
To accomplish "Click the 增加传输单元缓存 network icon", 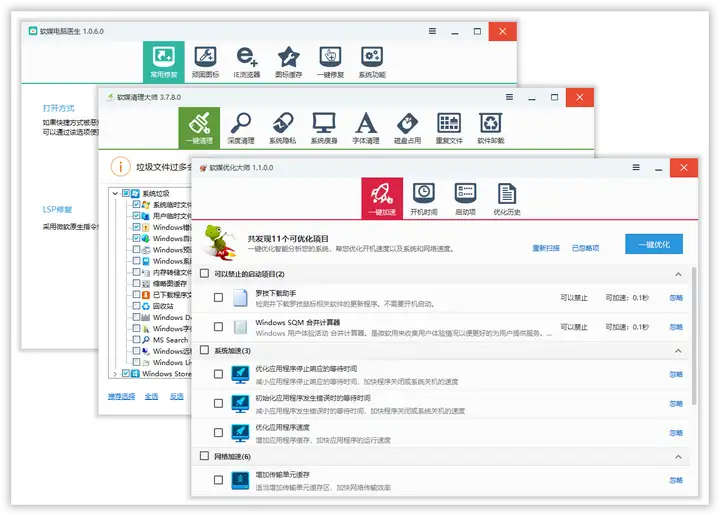I will [240, 480].
